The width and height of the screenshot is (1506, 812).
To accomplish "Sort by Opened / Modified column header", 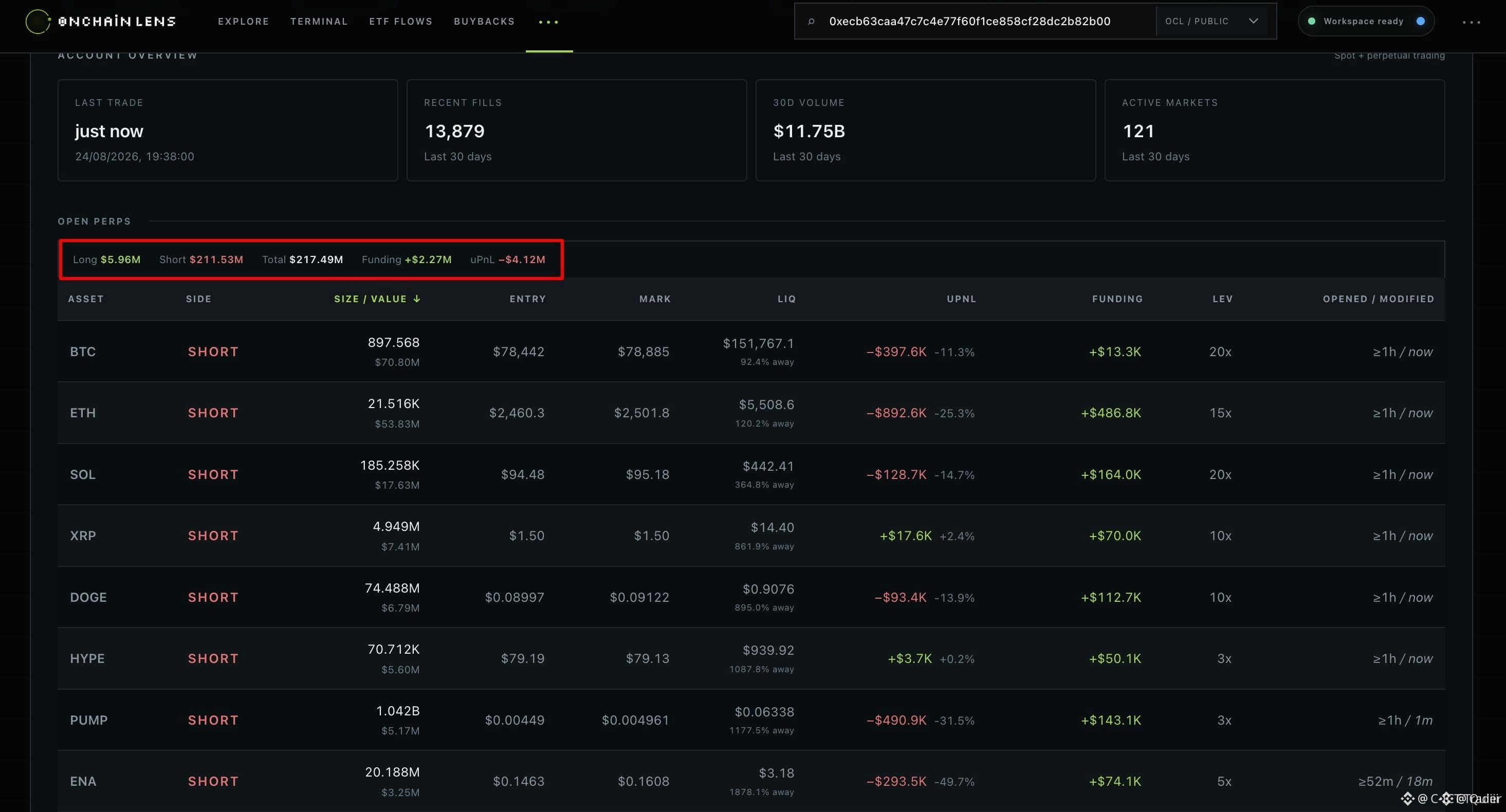I will click(x=1378, y=299).
